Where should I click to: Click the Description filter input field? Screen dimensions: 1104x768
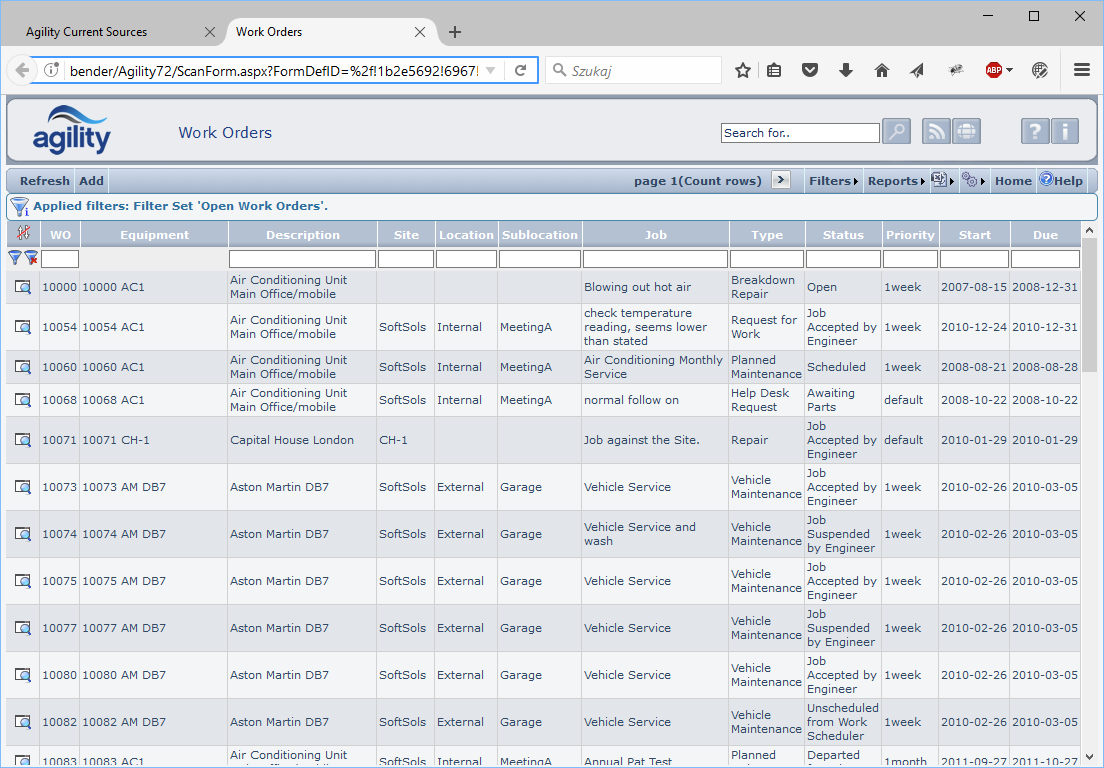click(x=302, y=259)
